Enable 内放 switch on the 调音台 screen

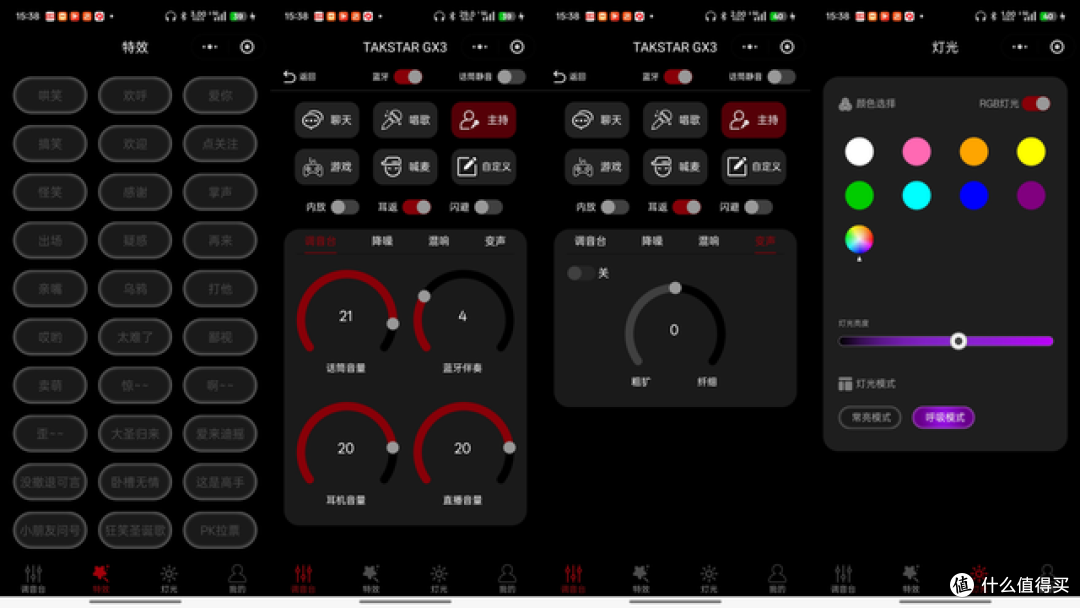coord(344,207)
